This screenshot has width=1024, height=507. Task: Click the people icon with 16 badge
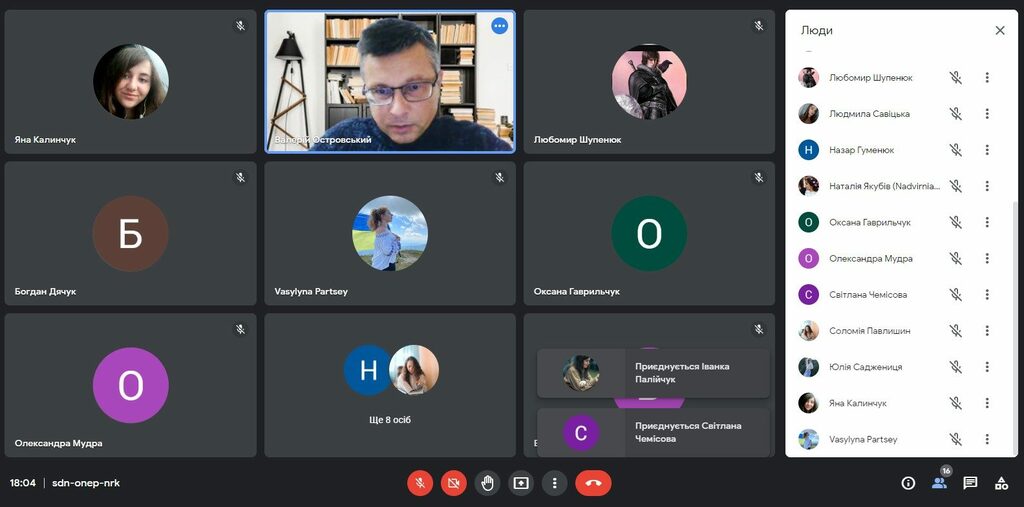click(939, 483)
